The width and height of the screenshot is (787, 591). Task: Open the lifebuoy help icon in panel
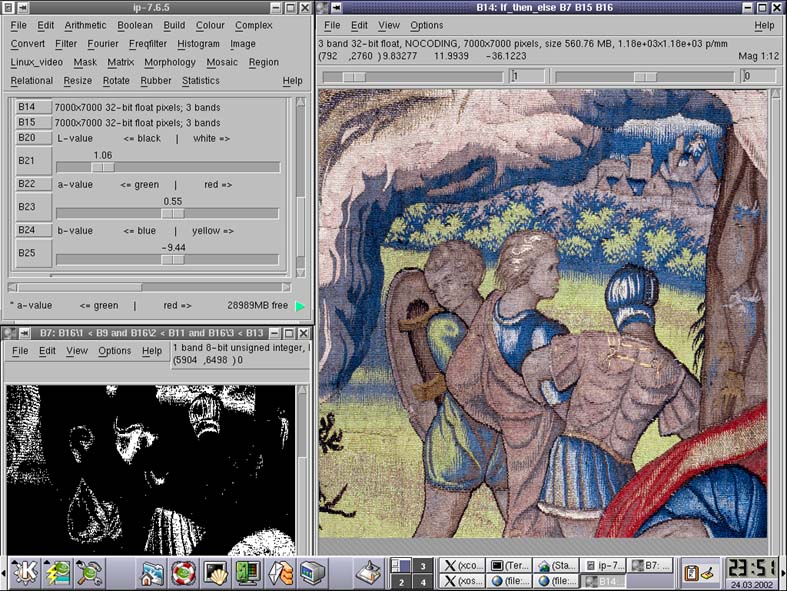(183, 573)
